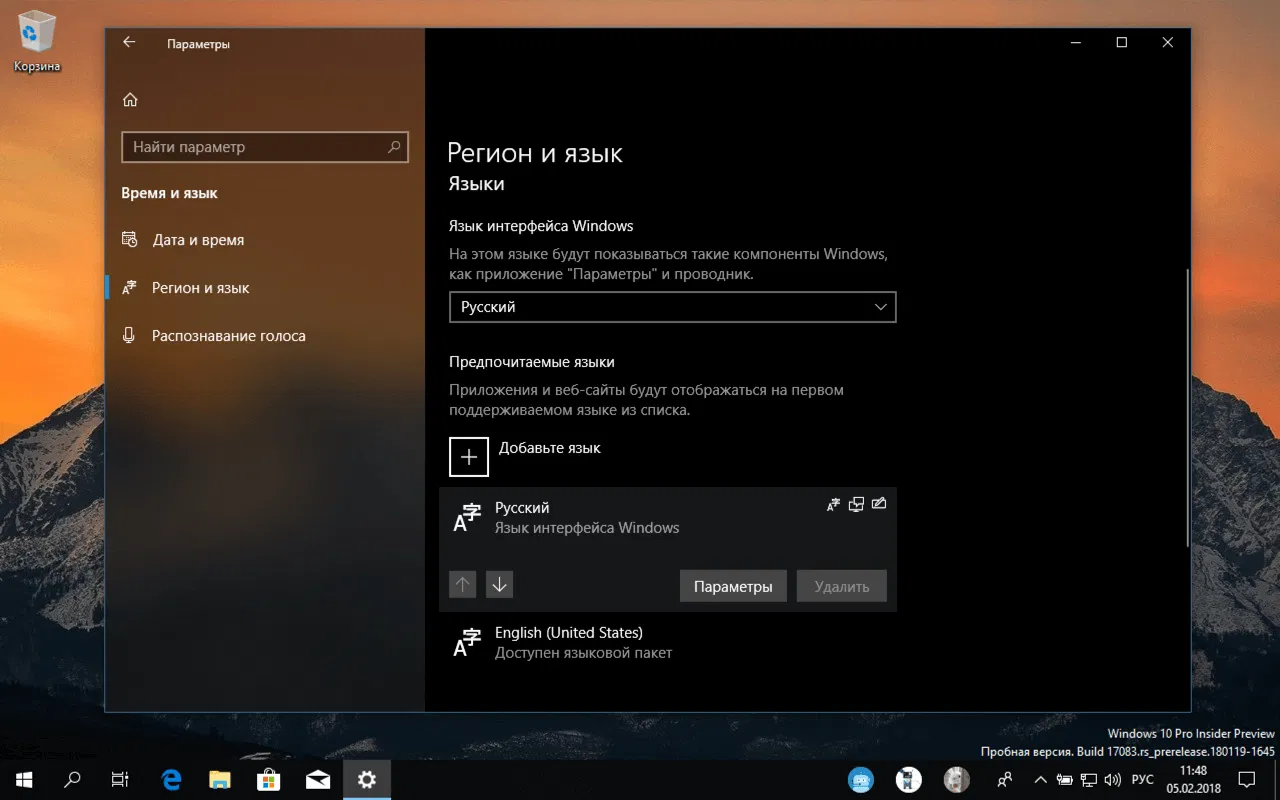
Task: Open the volume icon in system tray
Action: pos(1113,779)
